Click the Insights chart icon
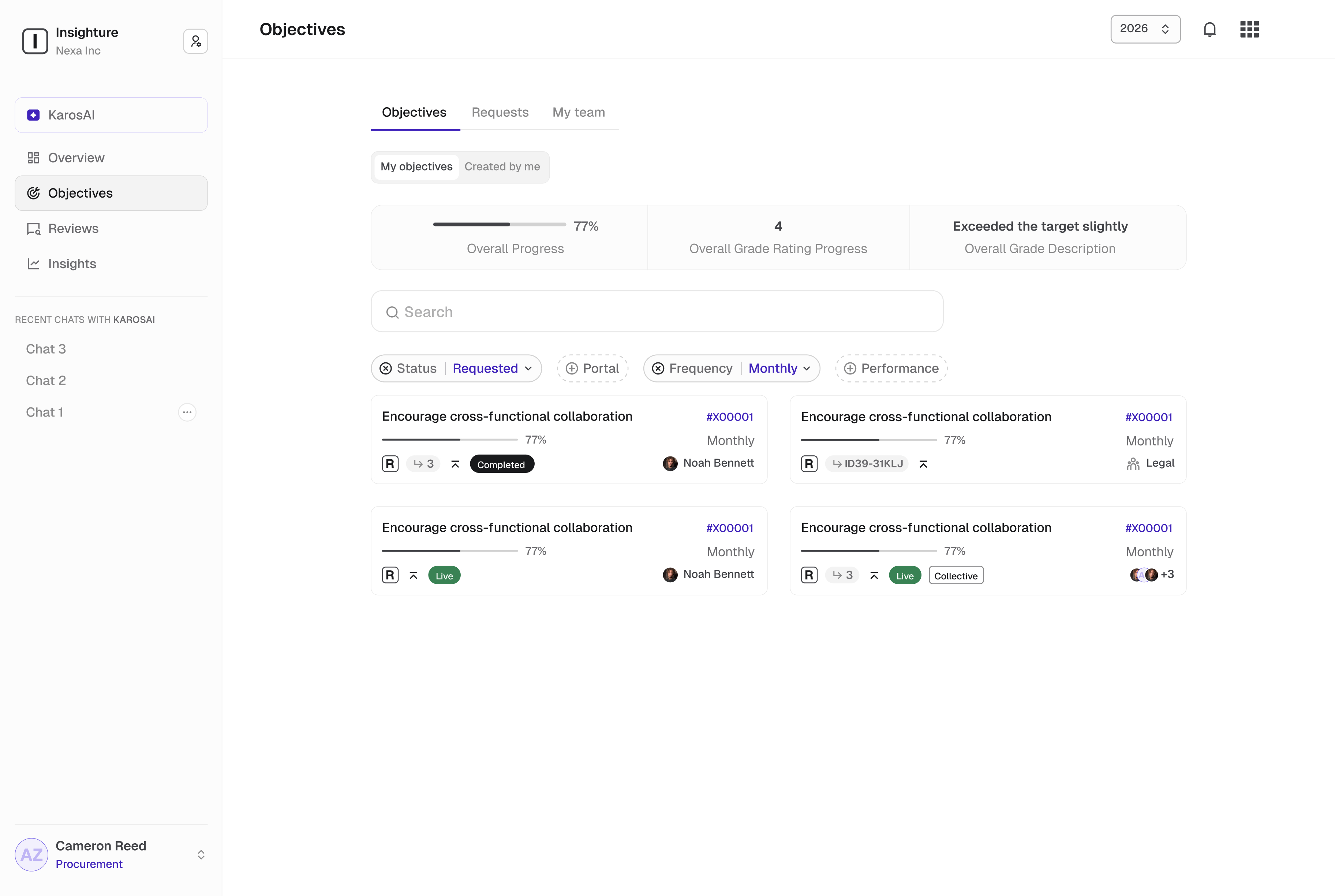 (x=34, y=264)
